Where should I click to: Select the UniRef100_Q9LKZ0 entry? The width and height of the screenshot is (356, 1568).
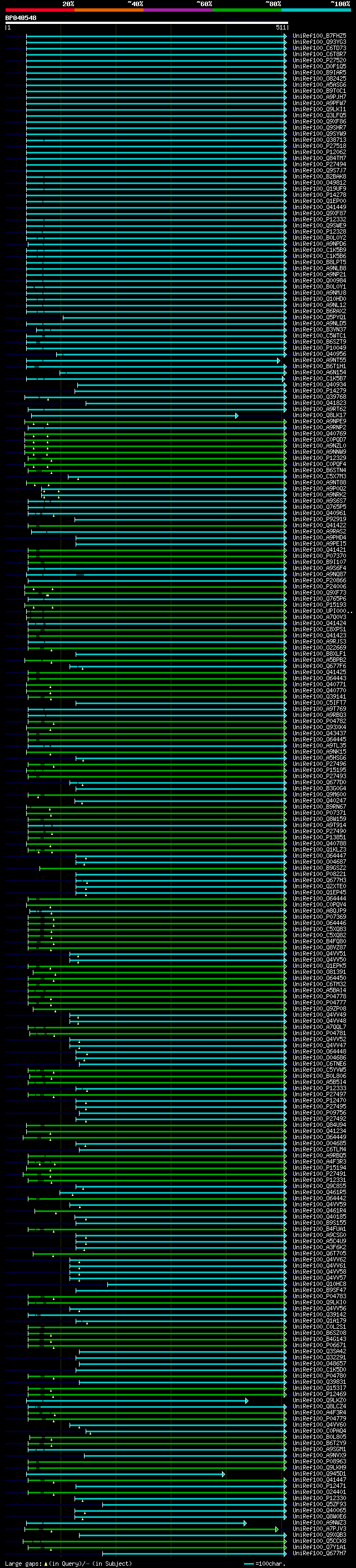point(319,1400)
